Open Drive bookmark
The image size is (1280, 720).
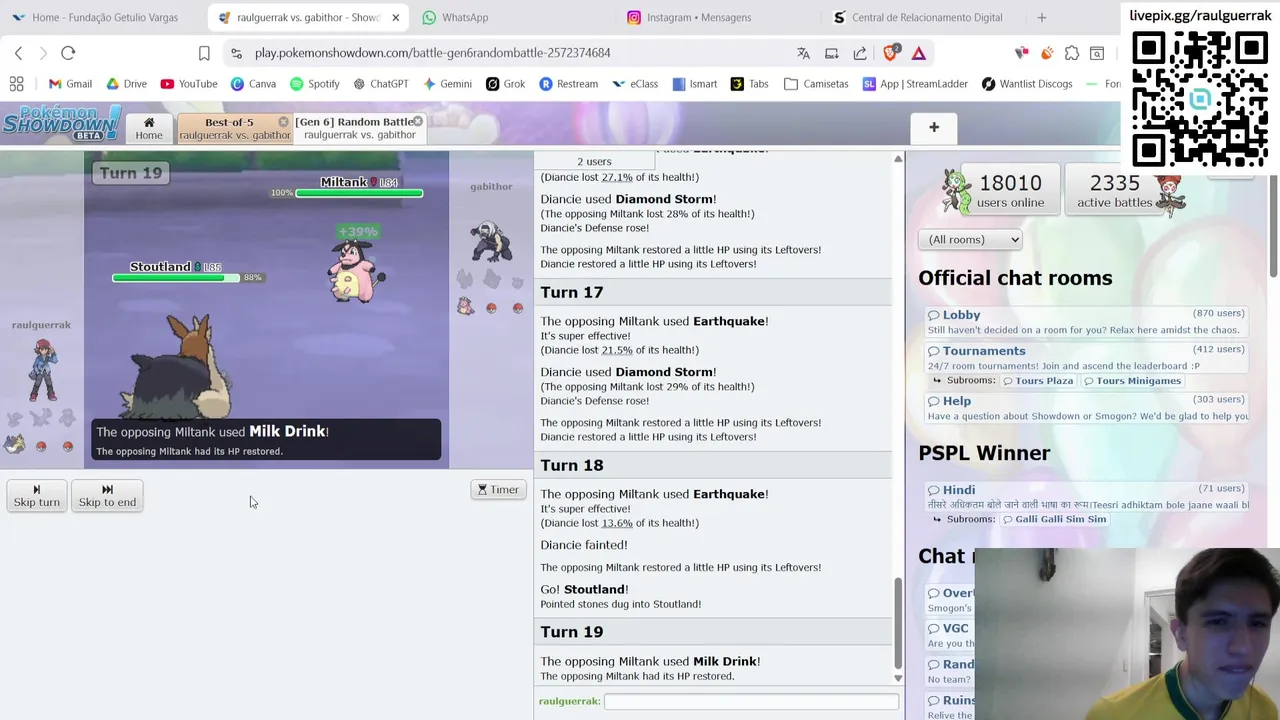click(126, 84)
